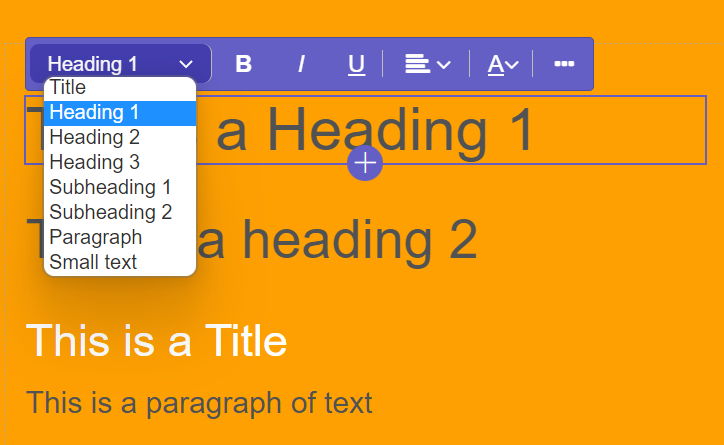Choose Subheading 1 style option
This screenshot has height=445, width=724.
(x=120, y=187)
